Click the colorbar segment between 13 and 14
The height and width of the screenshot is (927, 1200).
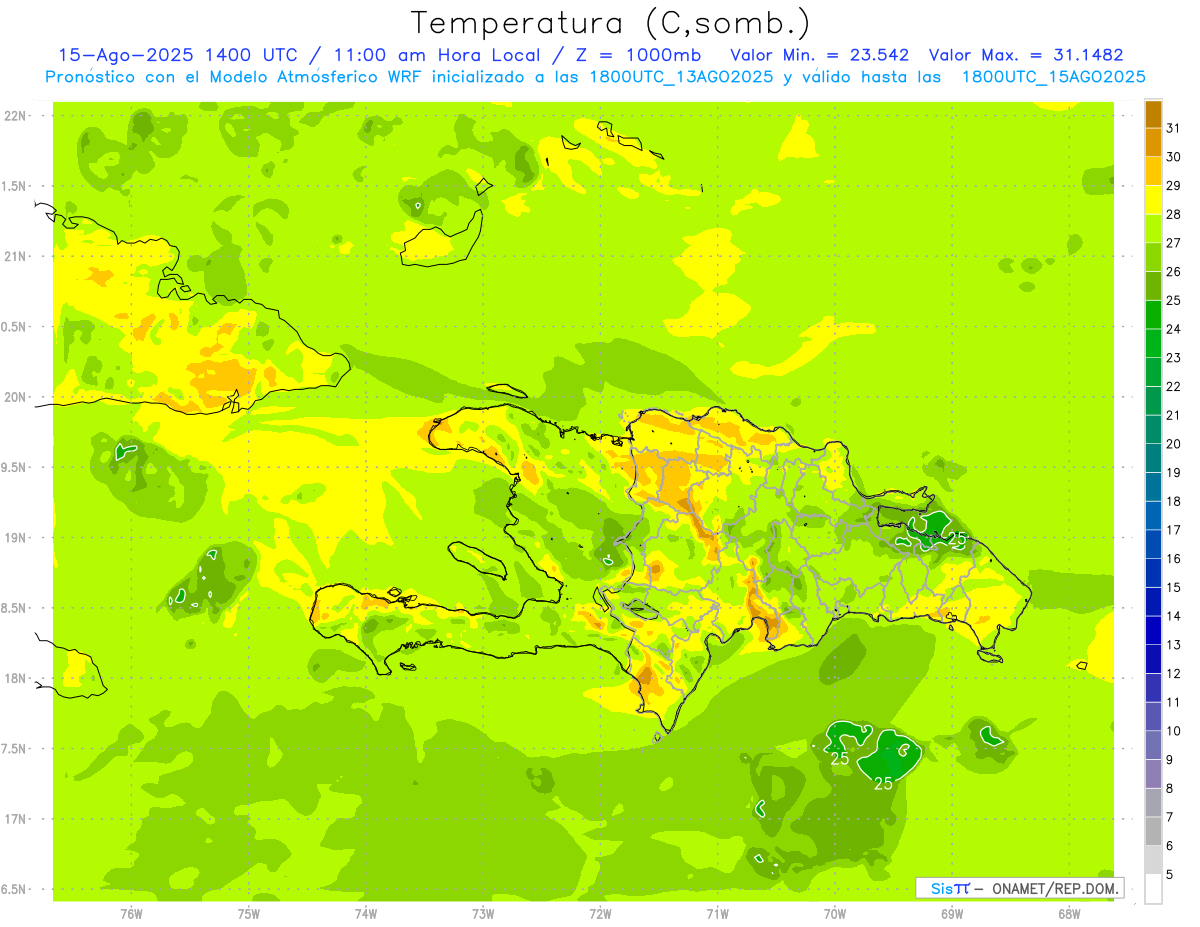pos(1153,631)
